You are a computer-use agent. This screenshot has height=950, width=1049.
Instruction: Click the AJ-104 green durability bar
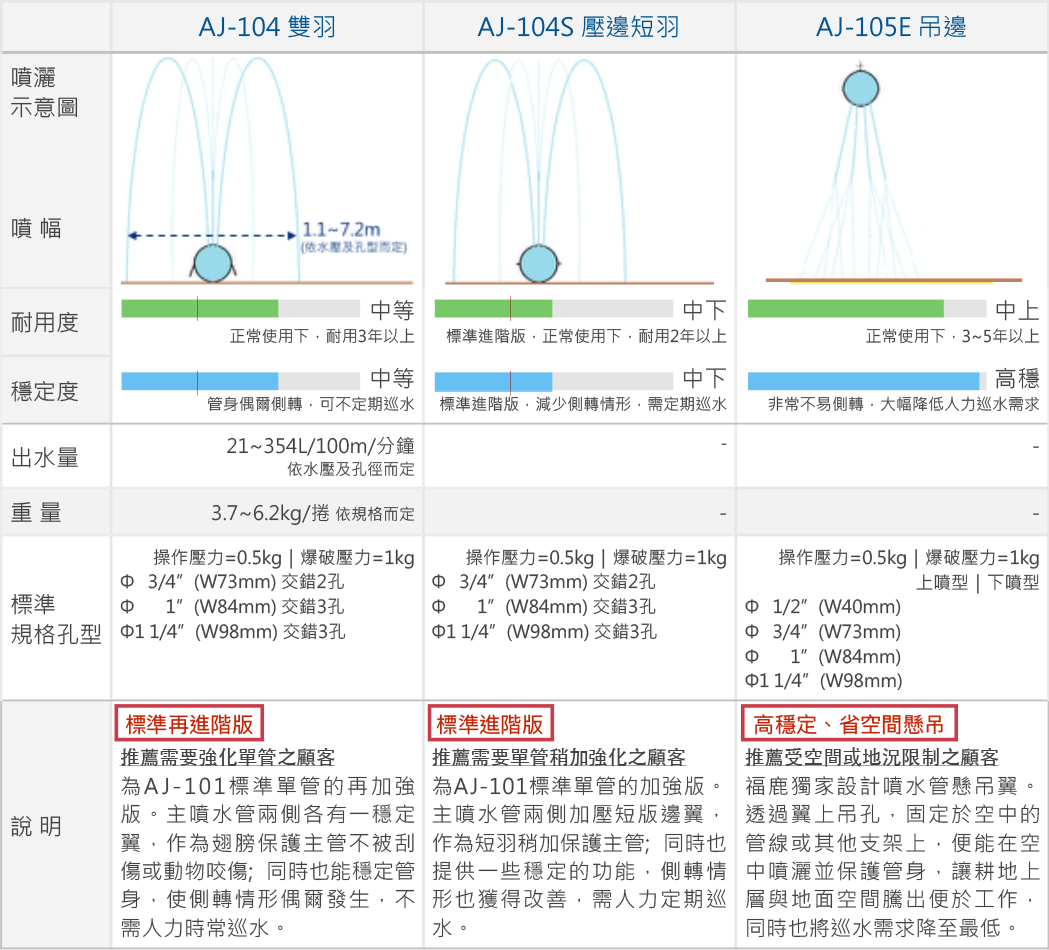pyautogui.click(x=199, y=308)
